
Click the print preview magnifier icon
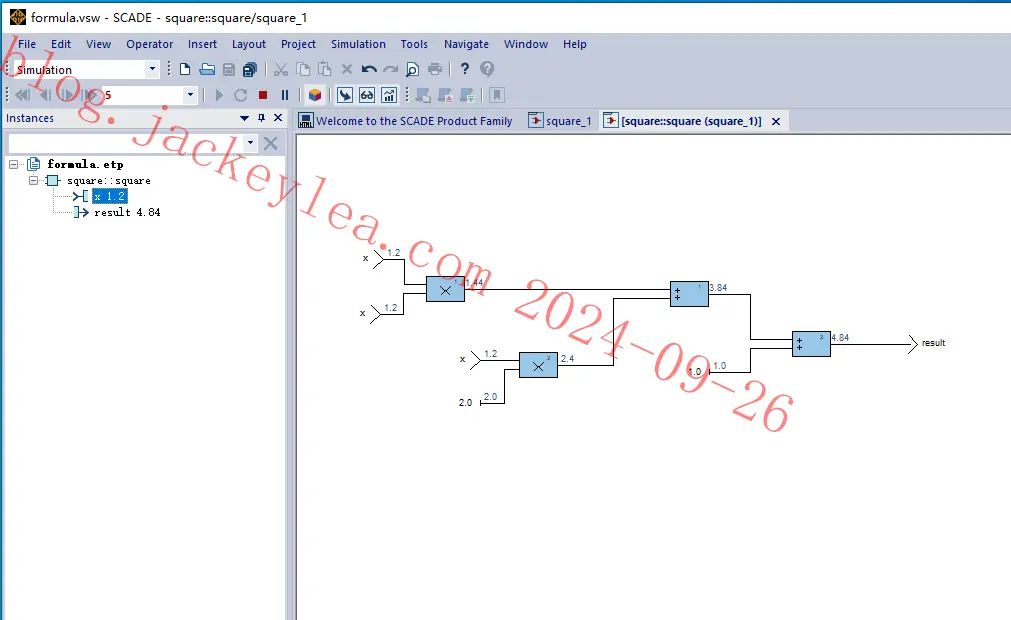pyautogui.click(x=413, y=69)
